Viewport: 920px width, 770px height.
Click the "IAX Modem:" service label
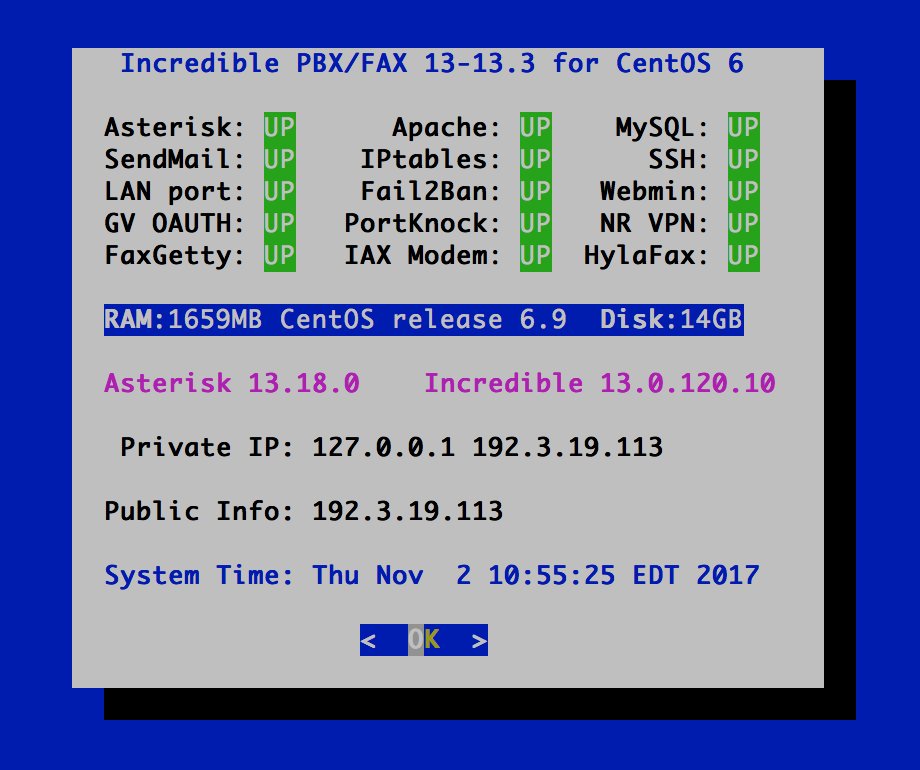(x=422, y=255)
